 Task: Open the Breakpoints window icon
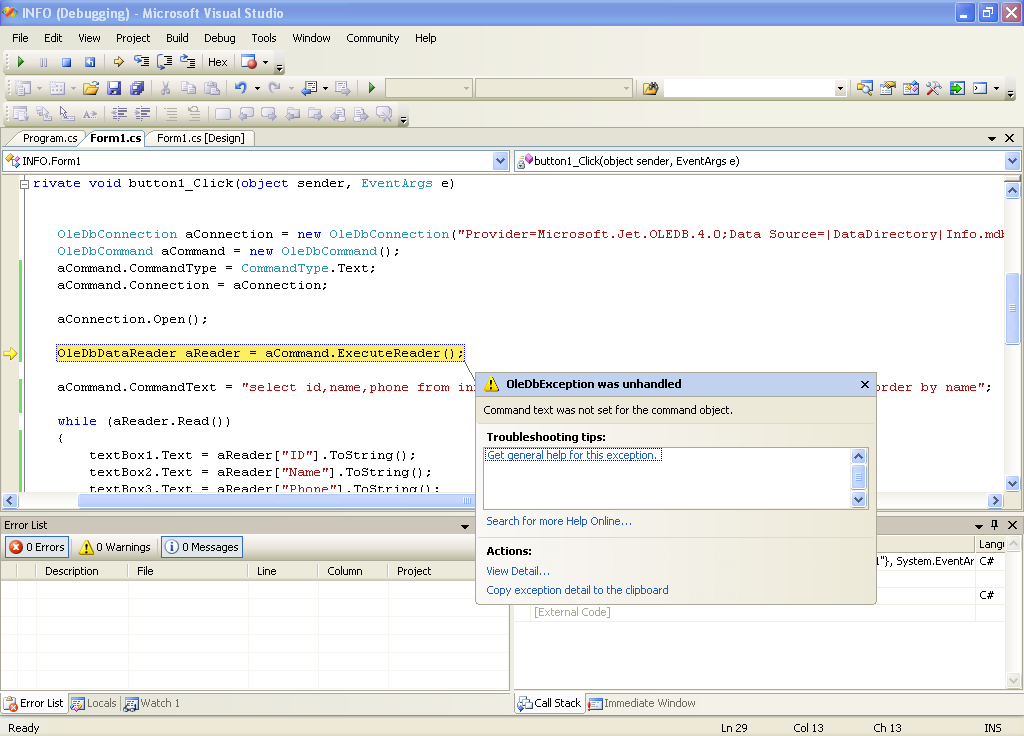(x=249, y=62)
